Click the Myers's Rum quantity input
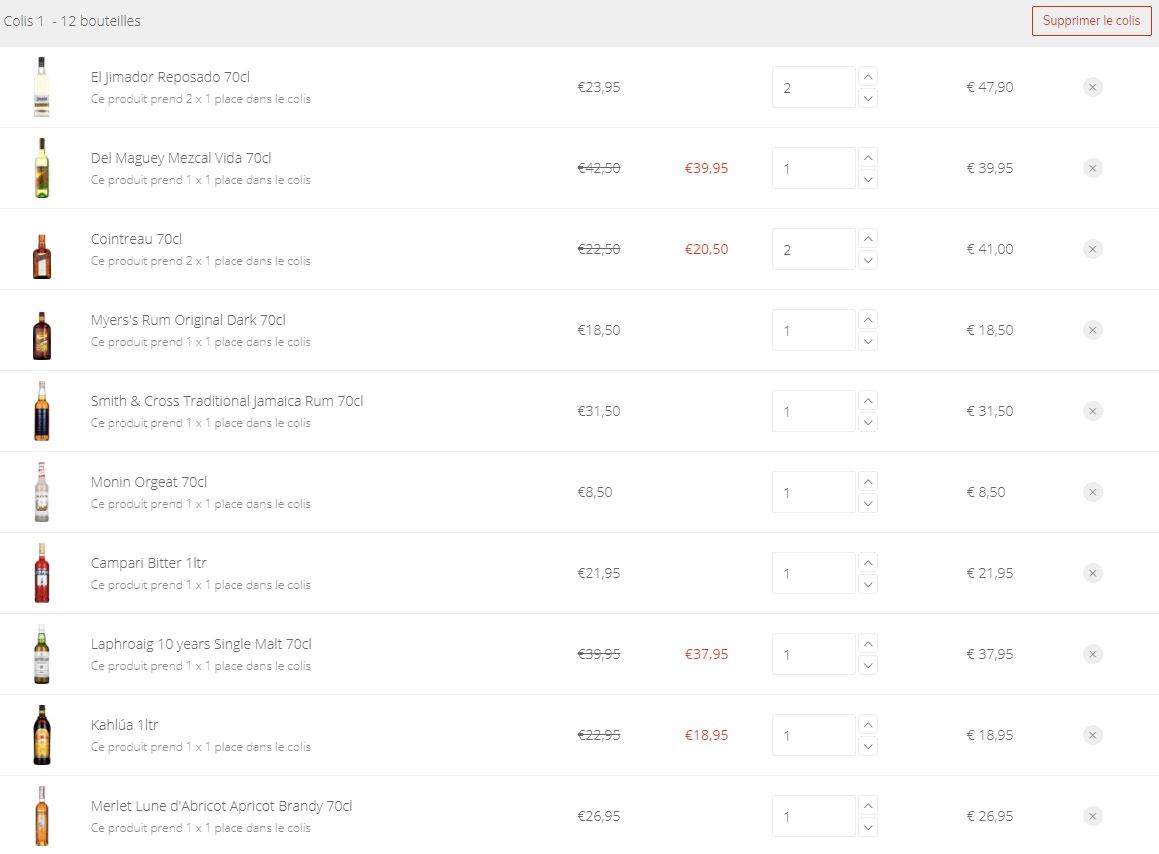Viewport: 1159px width, 854px height. (813, 330)
